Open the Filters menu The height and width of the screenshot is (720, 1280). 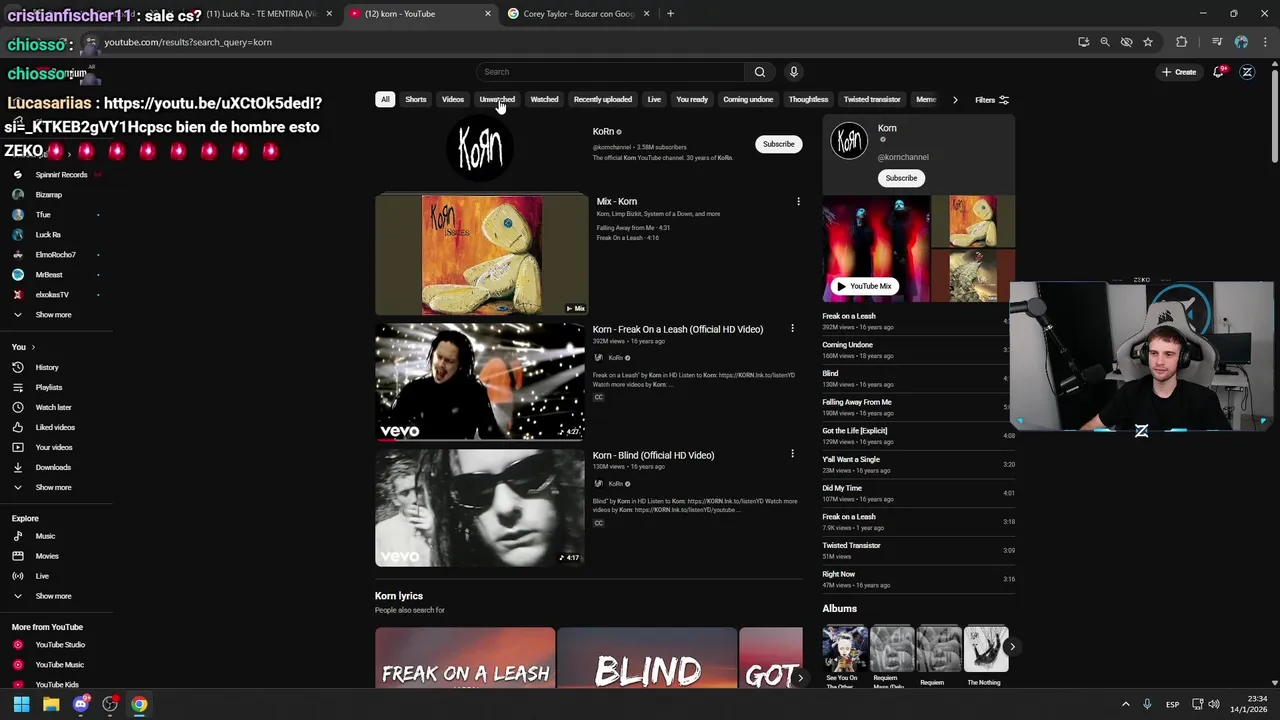click(x=992, y=100)
